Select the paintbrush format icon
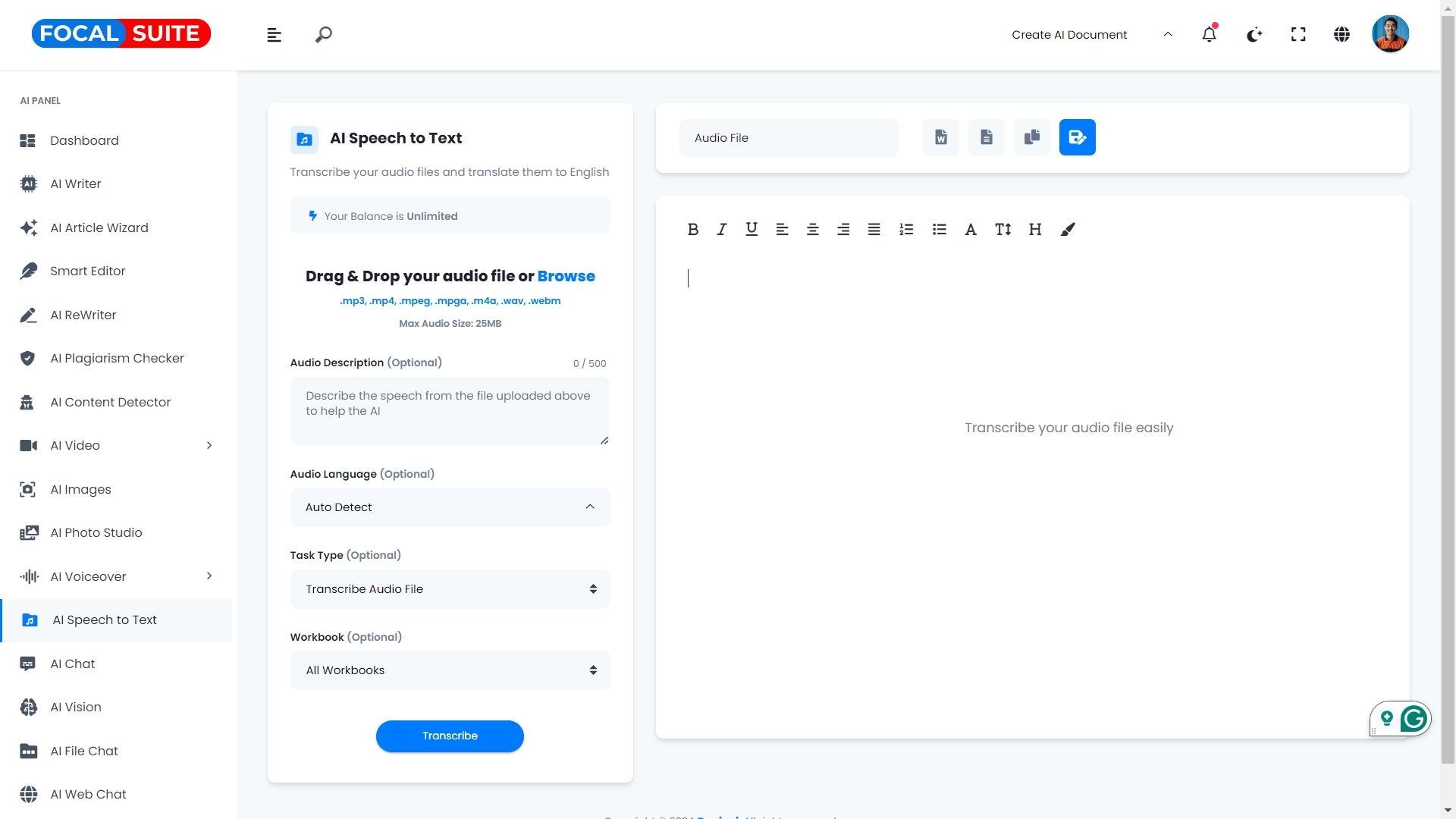Screen dimensions: 1456x819 [1068, 229]
